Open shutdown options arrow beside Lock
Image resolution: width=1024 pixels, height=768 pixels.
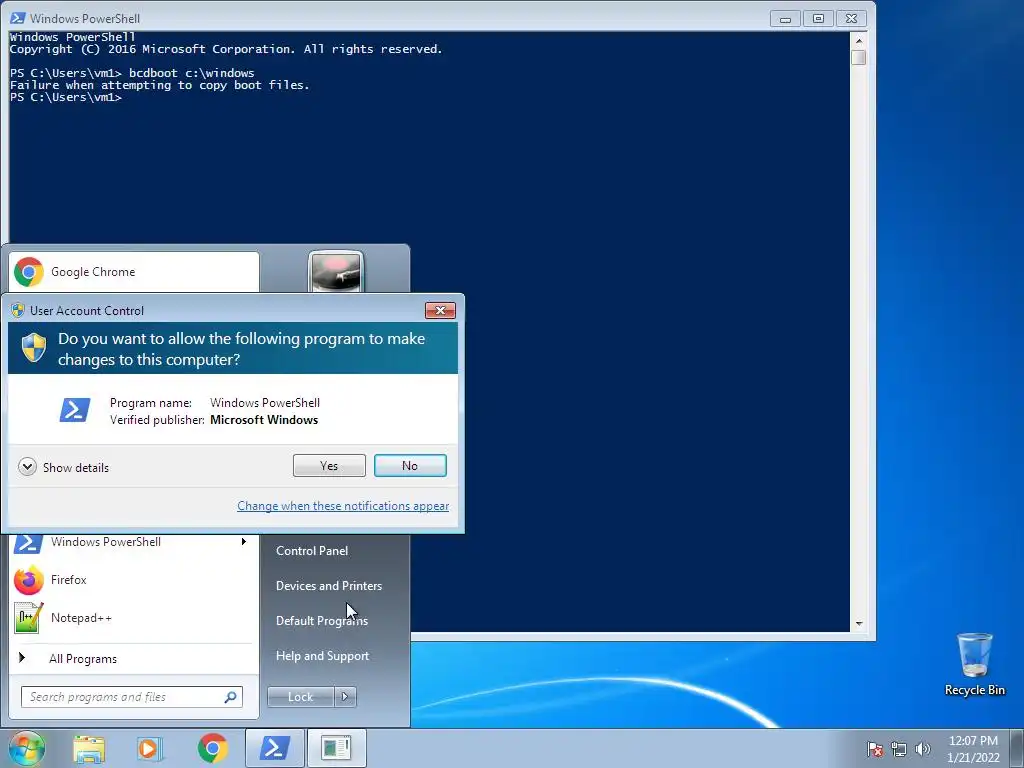click(x=345, y=697)
